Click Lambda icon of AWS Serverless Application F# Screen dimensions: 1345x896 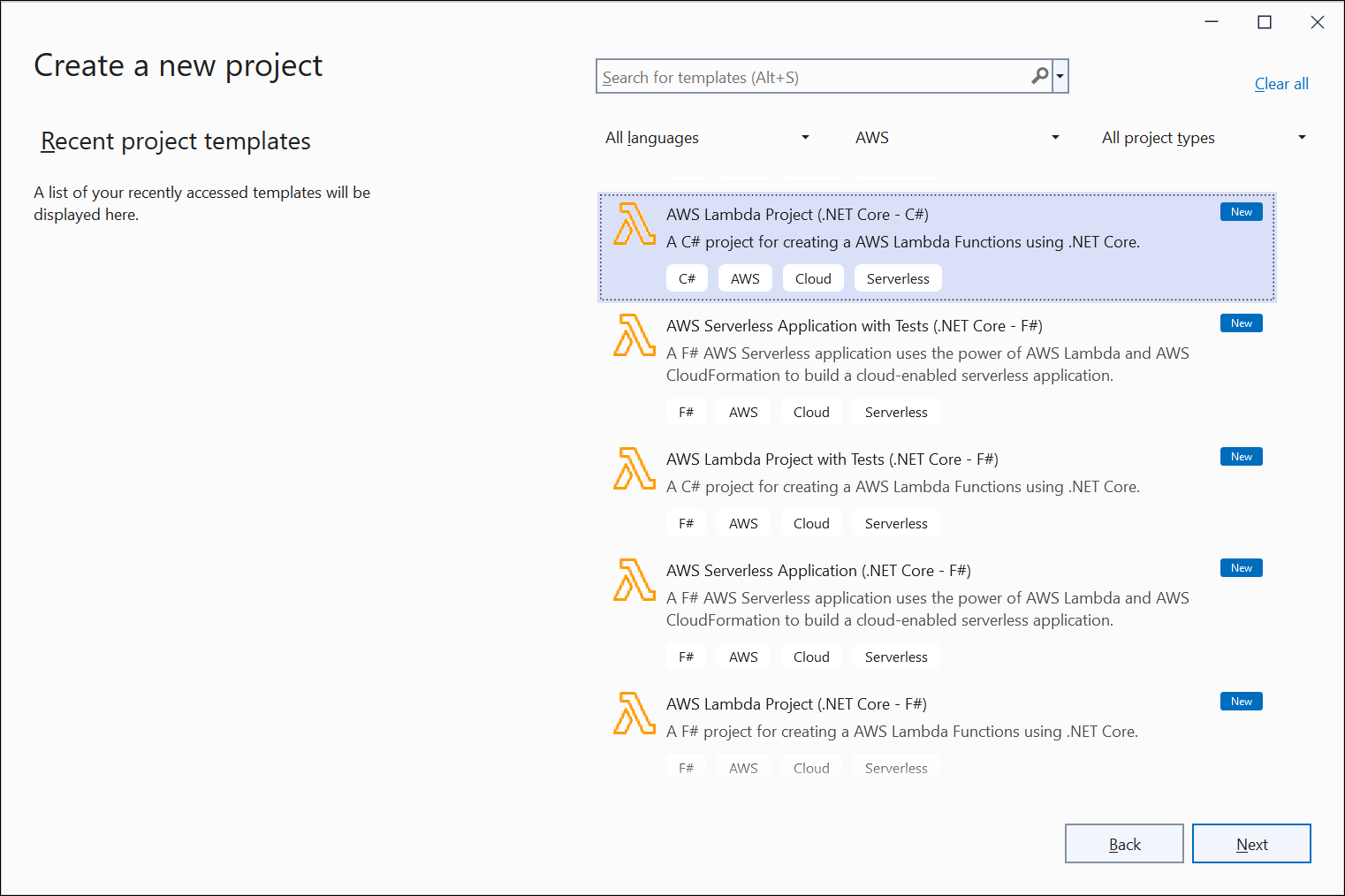tap(635, 581)
